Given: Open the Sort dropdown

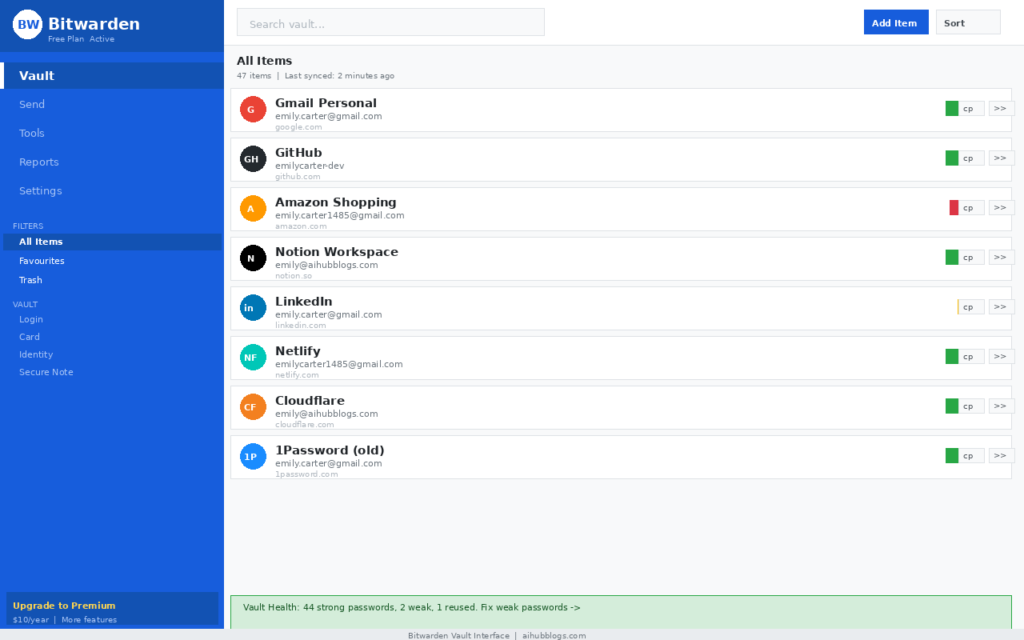Looking at the screenshot, I should tap(968, 22).
